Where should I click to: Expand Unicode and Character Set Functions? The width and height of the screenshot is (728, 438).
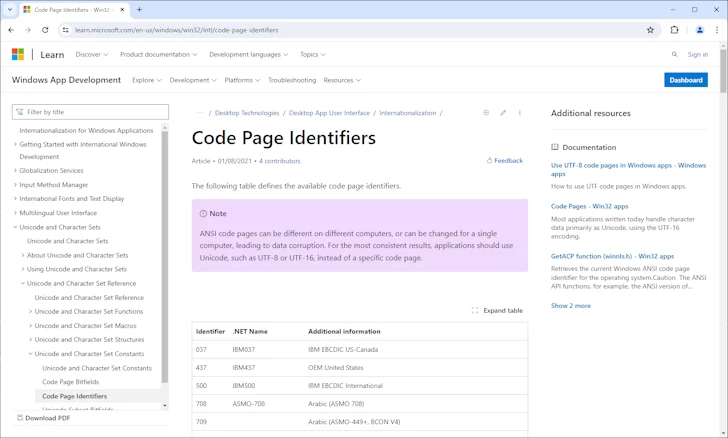(31, 311)
